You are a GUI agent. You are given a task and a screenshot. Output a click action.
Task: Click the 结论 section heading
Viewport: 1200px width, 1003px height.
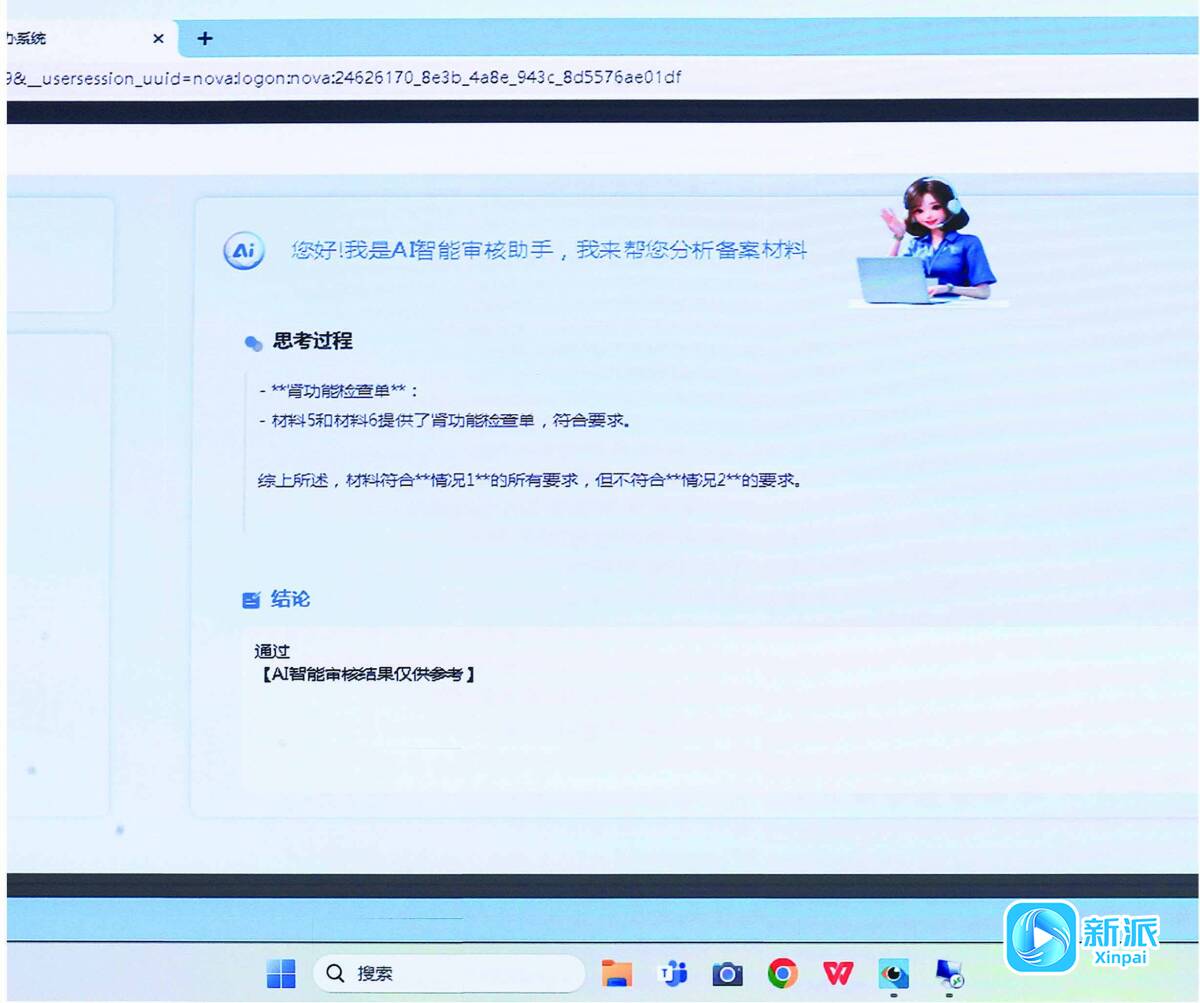tap(290, 599)
